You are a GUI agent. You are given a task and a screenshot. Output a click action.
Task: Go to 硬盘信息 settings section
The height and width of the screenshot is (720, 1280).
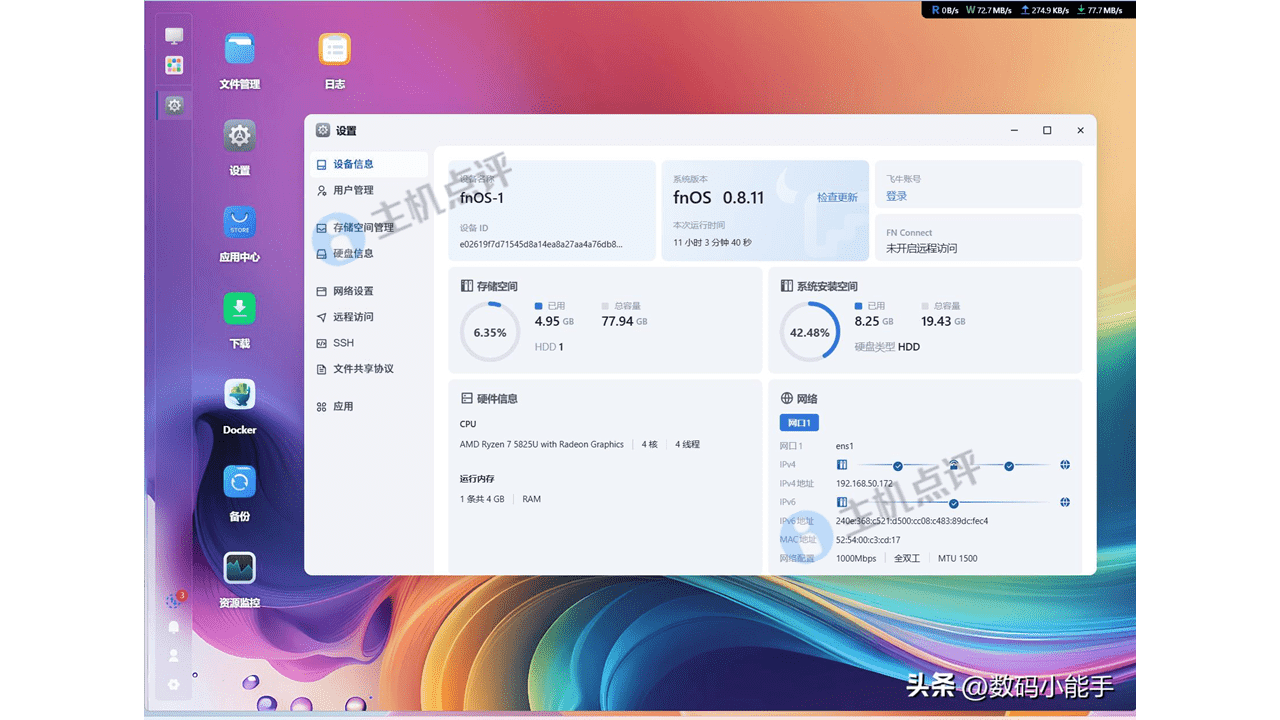click(353, 254)
